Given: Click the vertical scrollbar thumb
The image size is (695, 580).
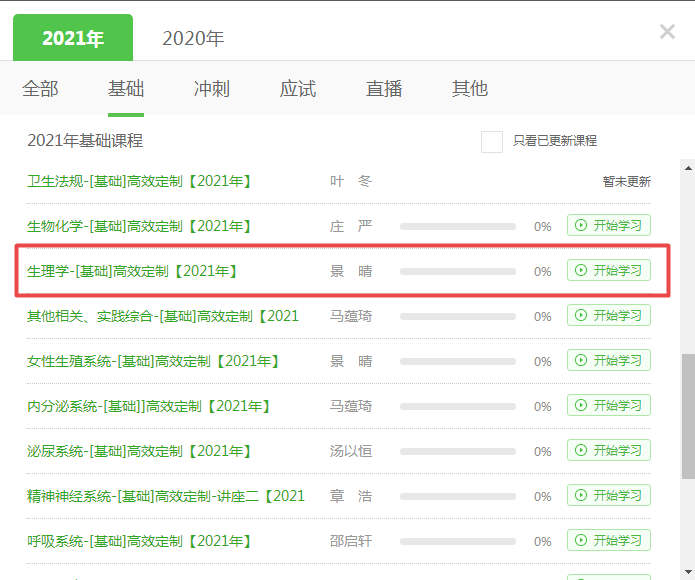Looking at the screenshot, I should pyautogui.click(x=686, y=415).
